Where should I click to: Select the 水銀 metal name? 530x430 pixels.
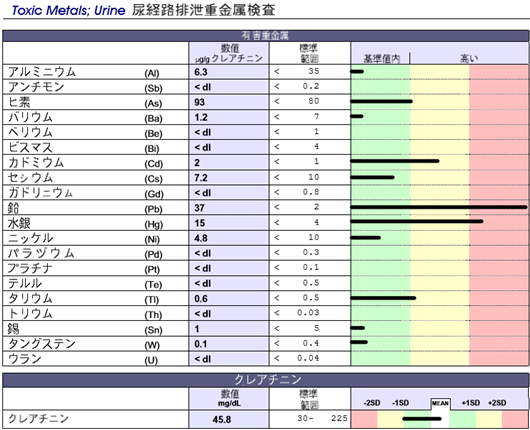pos(19,223)
